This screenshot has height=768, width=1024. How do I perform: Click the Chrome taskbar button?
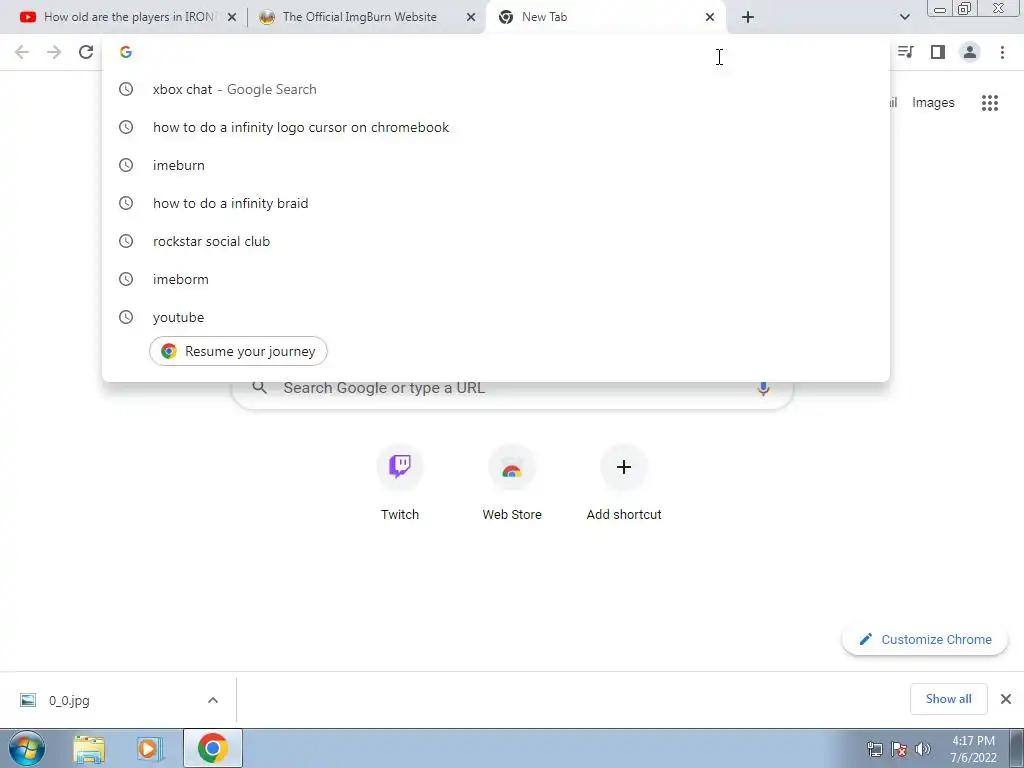213,748
